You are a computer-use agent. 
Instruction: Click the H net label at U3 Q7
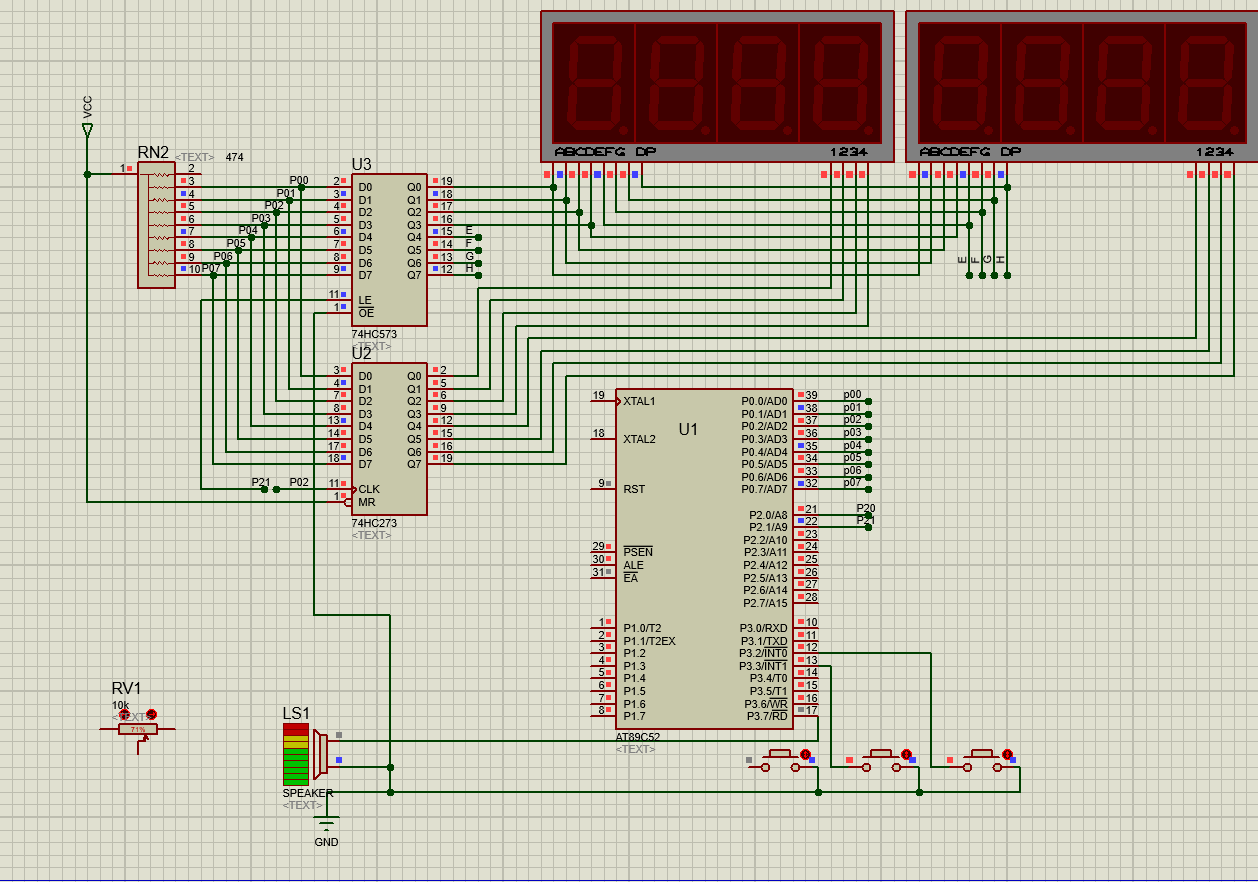470,268
